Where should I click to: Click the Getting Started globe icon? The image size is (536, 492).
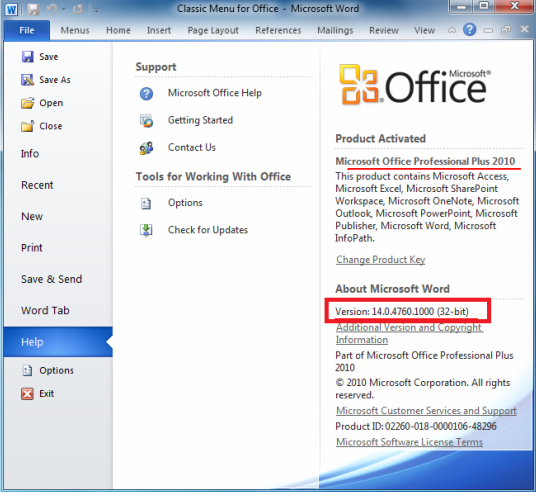(146, 121)
